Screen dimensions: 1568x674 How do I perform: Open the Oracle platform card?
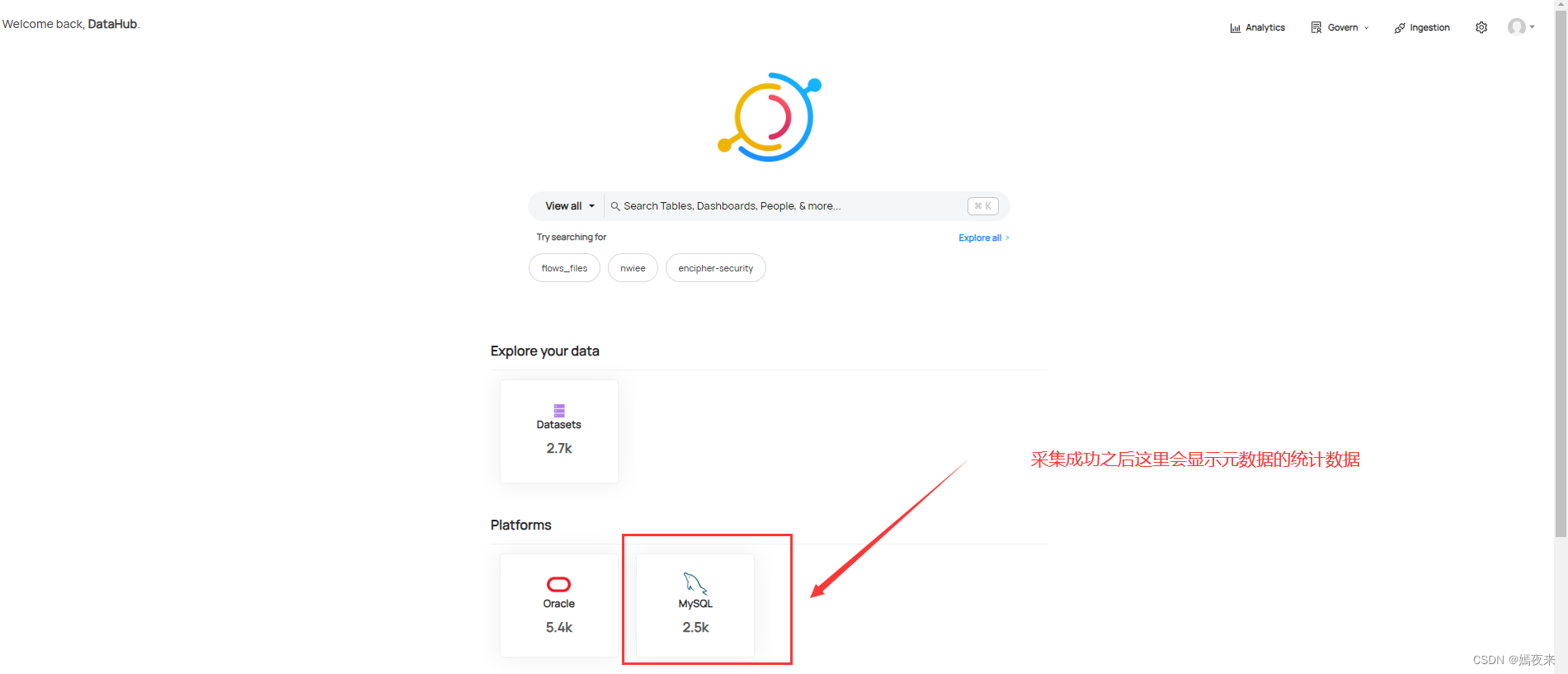pos(559,606)
